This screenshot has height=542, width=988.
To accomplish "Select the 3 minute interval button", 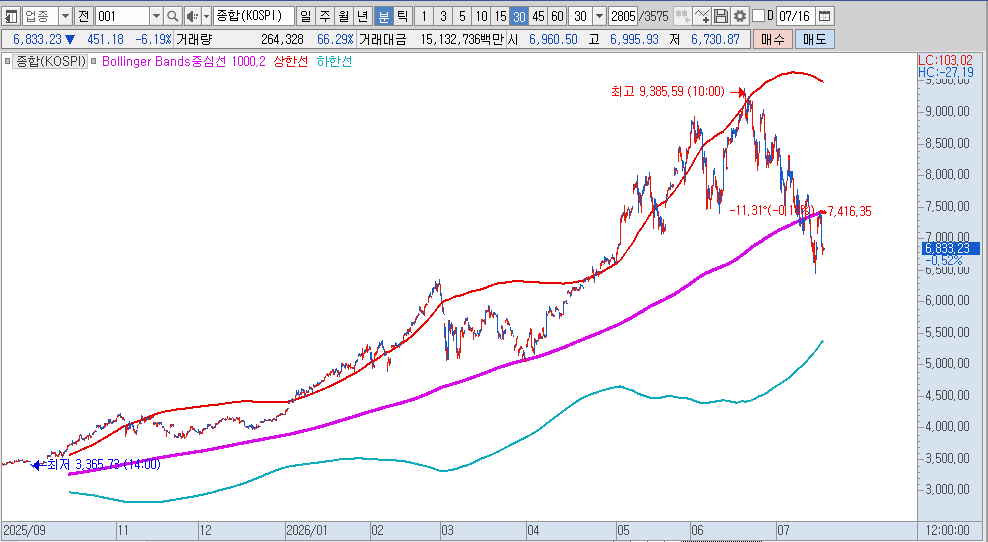I will (x=443, y=16).
